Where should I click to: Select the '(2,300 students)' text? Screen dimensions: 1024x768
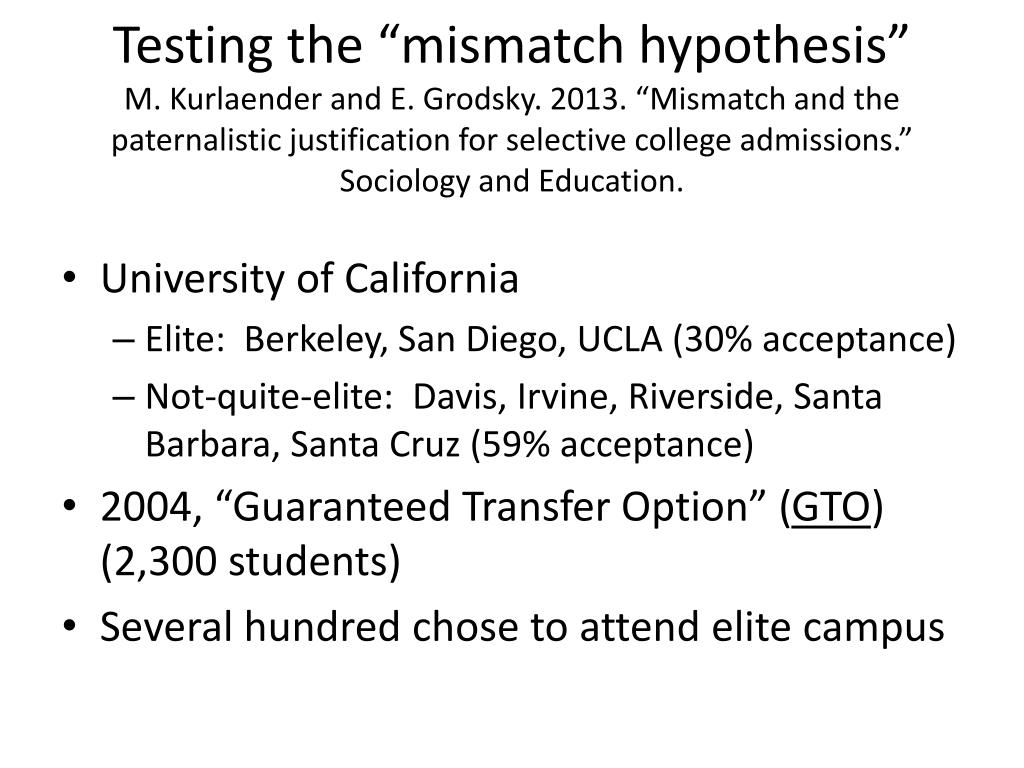(251, 562)
